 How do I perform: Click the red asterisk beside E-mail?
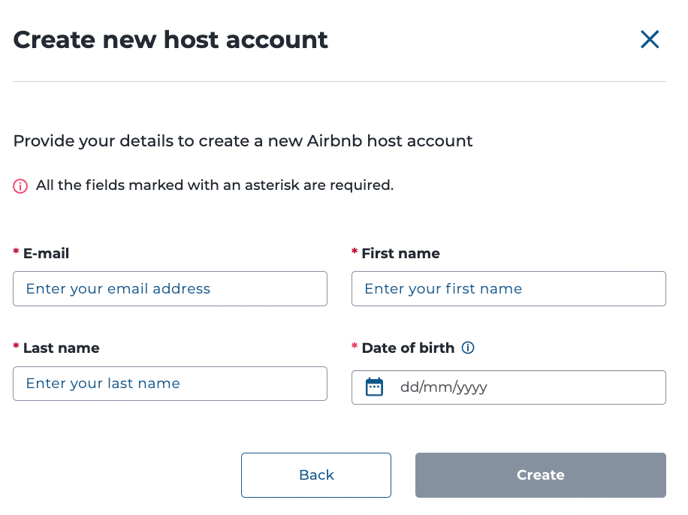point(16,251)
